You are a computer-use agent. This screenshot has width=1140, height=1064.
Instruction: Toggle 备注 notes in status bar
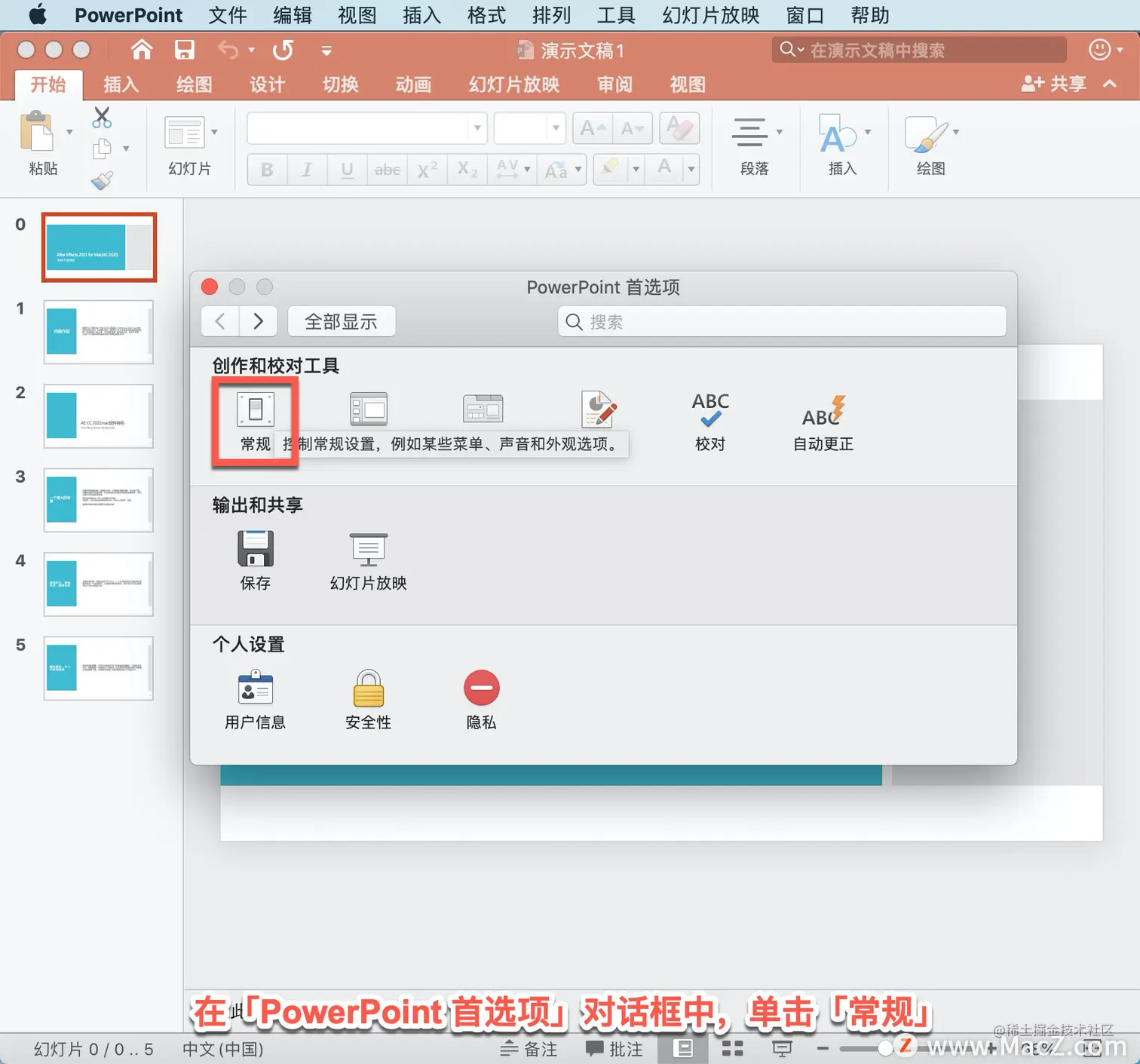click(x=529, y=1049)
